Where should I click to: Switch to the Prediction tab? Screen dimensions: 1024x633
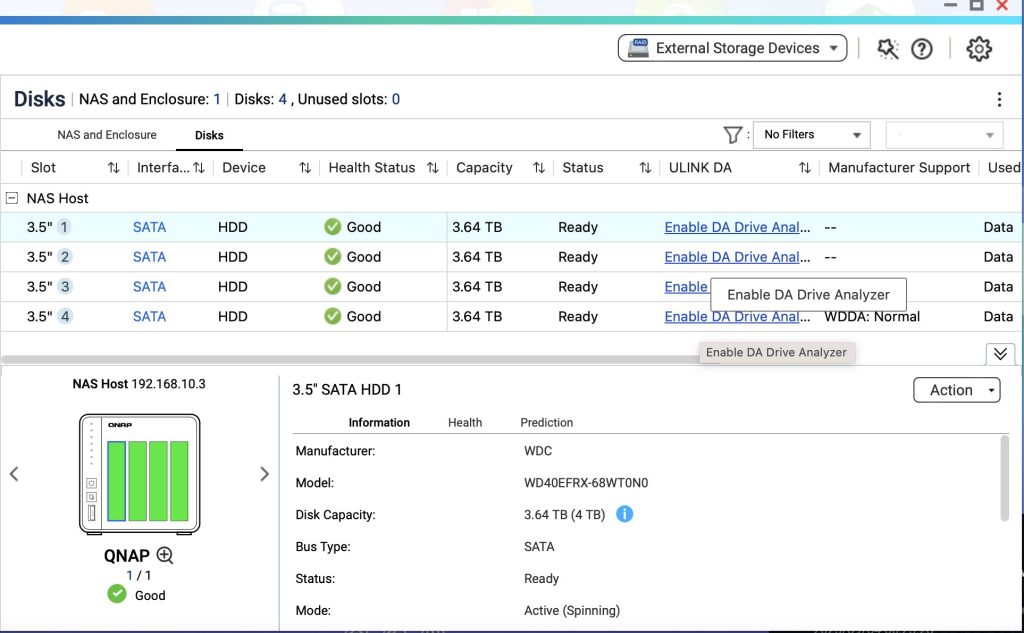tap(546, 422)
